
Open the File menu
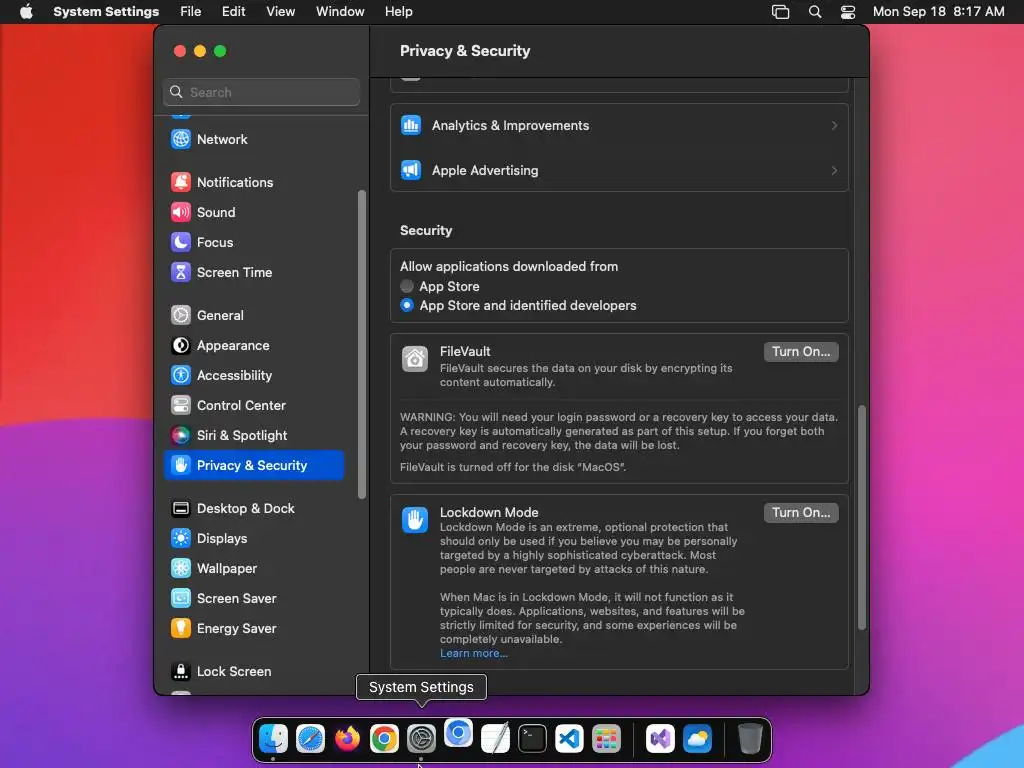(x=191, y=12)
